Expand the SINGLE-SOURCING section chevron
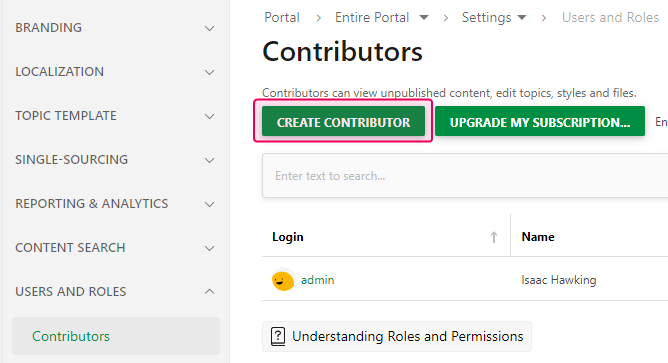The width and height of the screenshot is (668, 363). [209, 161]
